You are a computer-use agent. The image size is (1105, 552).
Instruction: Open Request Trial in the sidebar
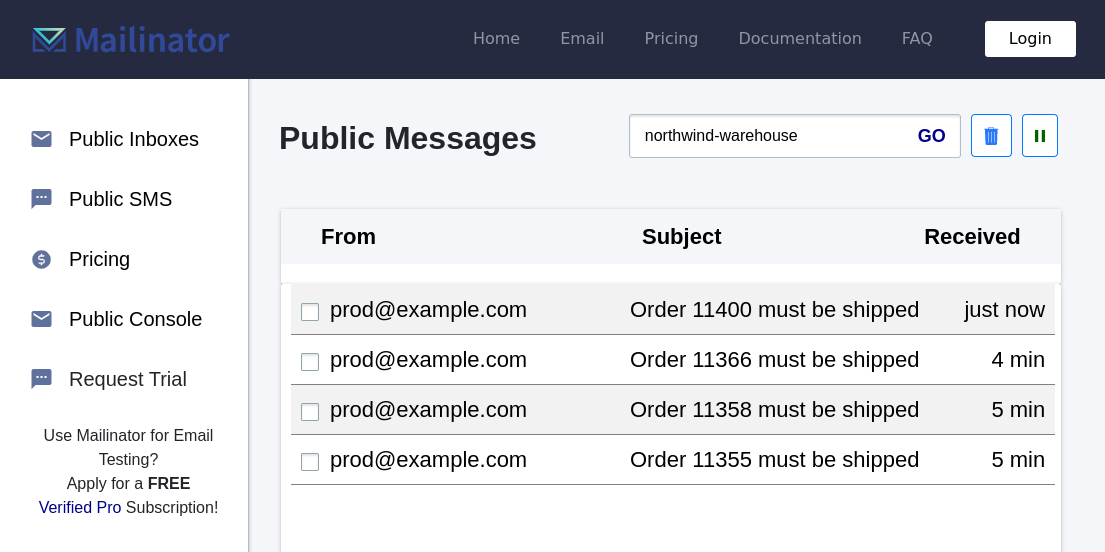(128, 379)
